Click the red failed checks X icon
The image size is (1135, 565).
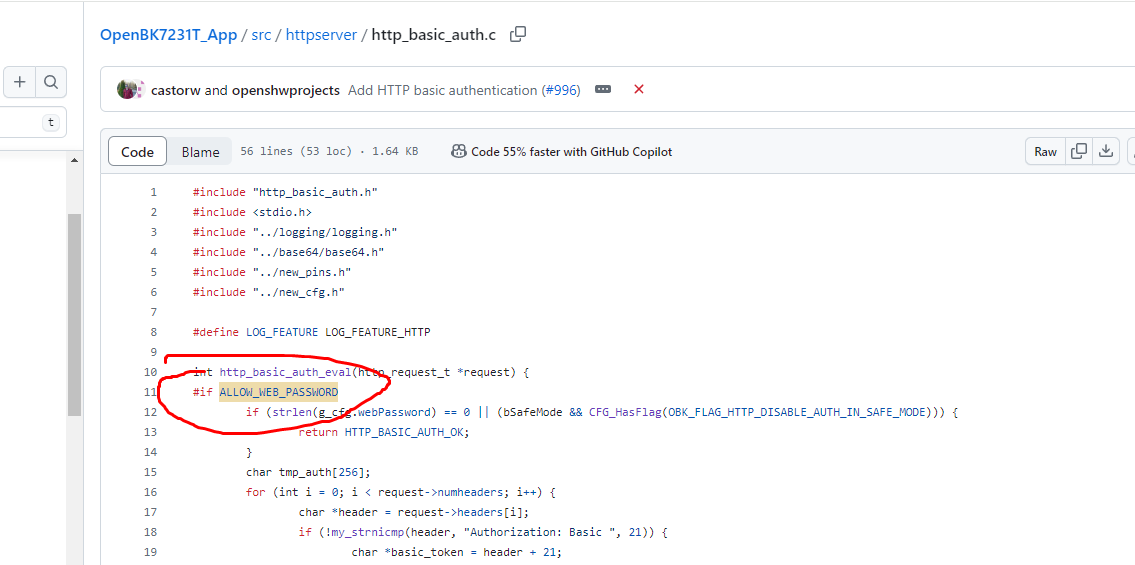(x=638, y=90)
